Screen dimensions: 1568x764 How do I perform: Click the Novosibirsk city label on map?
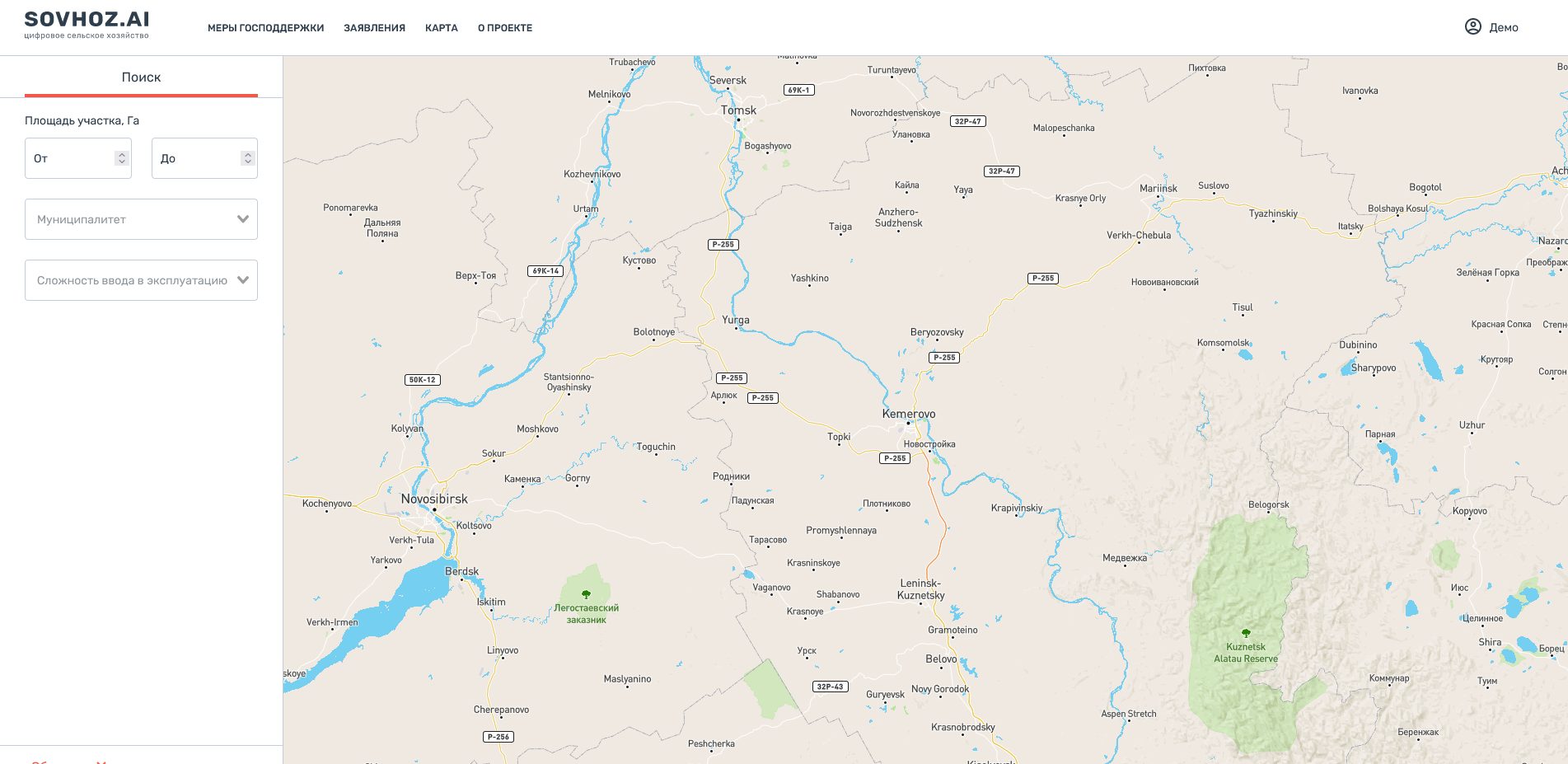[x=434, y=499]
